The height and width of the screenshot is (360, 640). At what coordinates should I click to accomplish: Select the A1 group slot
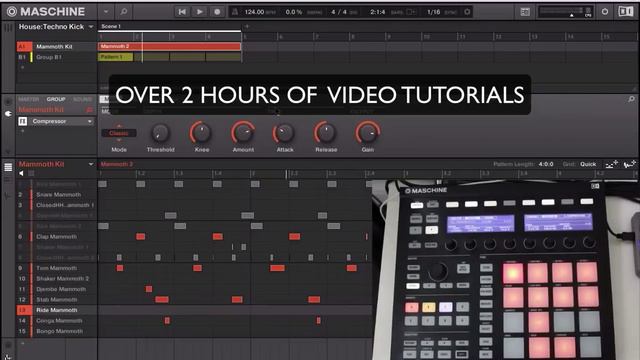pyautogui.click(x=24, y=47)
